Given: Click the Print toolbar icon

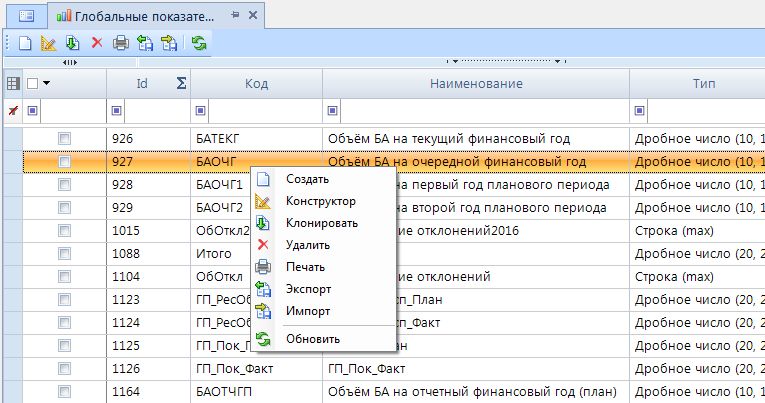Looking at the screenshot, I should click(x=121, y=43).
